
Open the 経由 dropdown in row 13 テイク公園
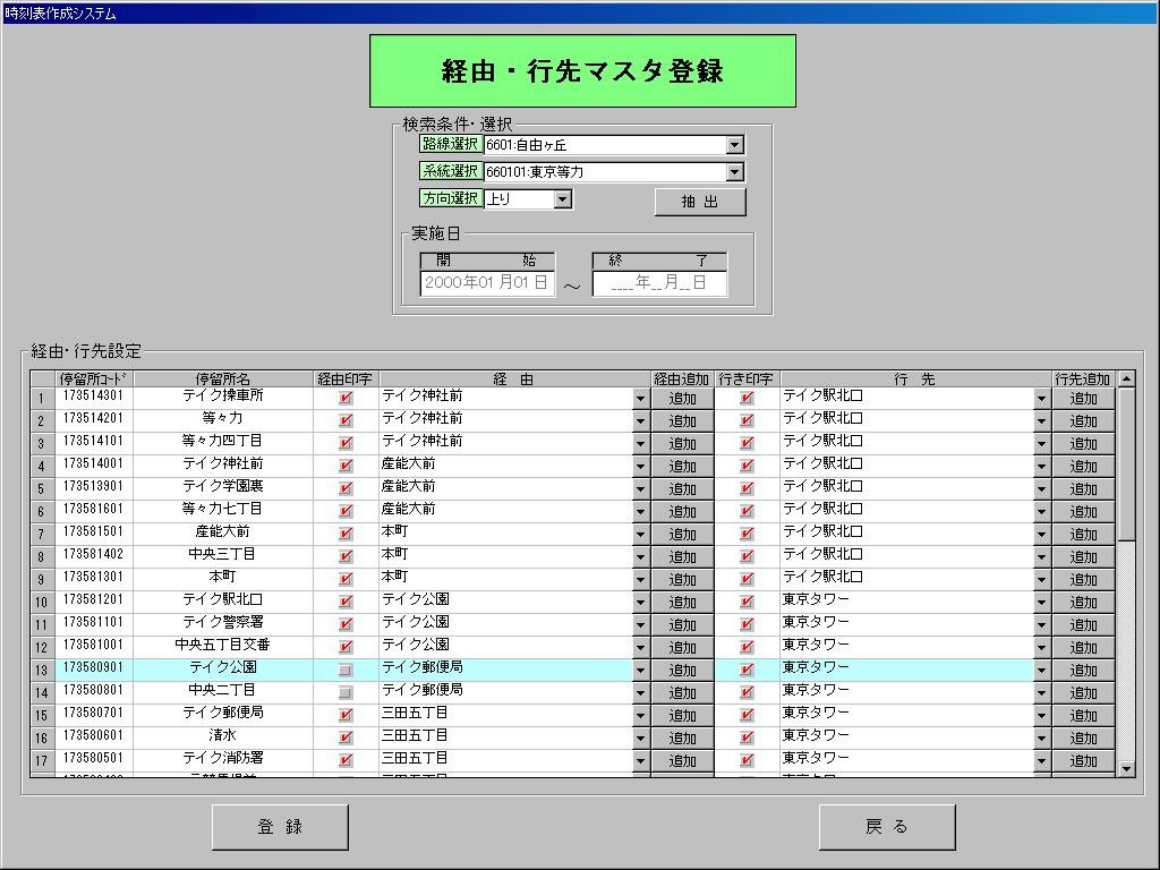(x=641, y=670)
